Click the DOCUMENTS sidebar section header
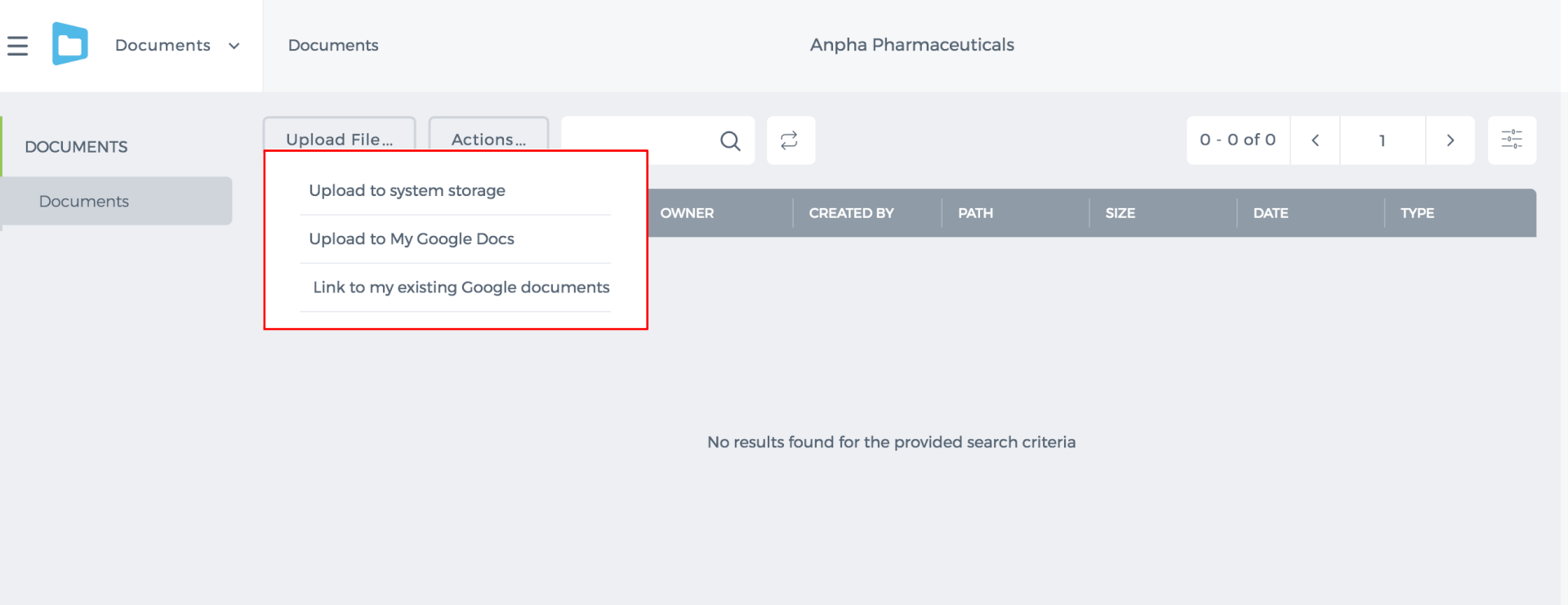 coord(76,147)
